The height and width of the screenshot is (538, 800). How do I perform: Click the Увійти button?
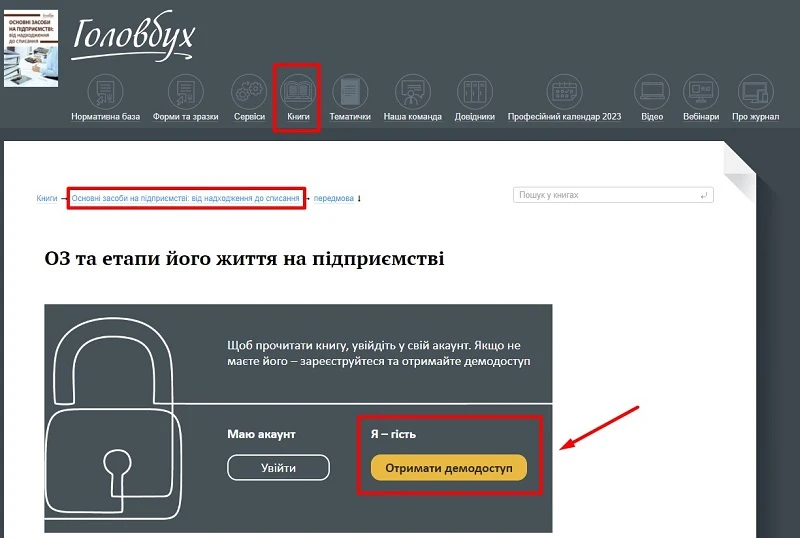pos(279,468)
